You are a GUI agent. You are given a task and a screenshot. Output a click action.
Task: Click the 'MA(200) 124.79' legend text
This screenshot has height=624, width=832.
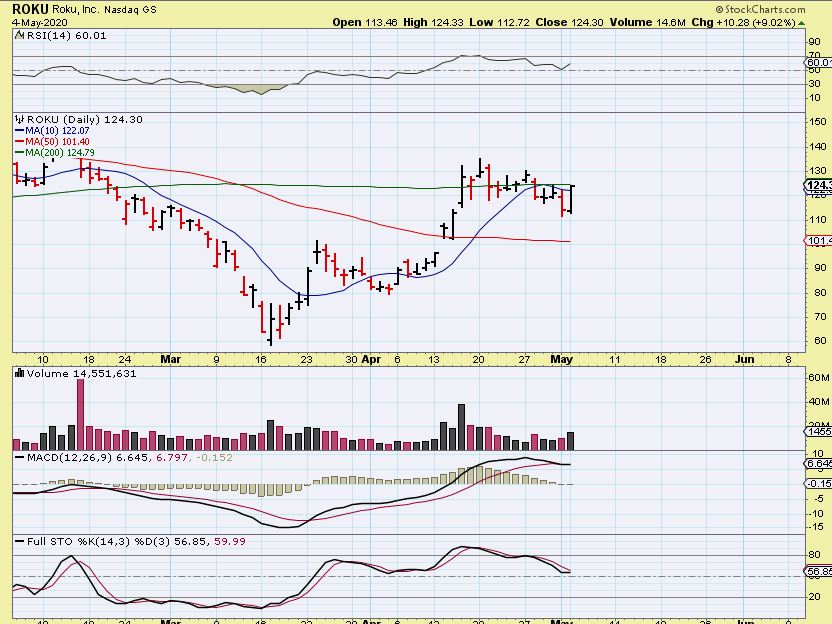coord(60,153)
